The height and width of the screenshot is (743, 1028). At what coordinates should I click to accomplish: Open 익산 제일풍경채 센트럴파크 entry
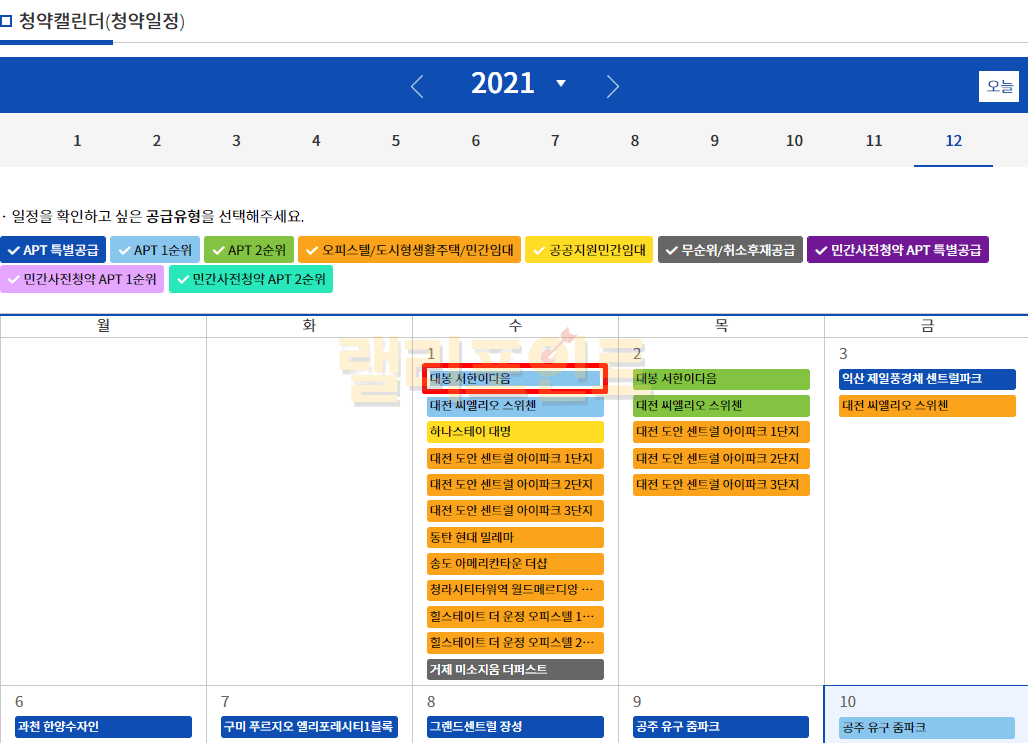[x=927, y=379]
